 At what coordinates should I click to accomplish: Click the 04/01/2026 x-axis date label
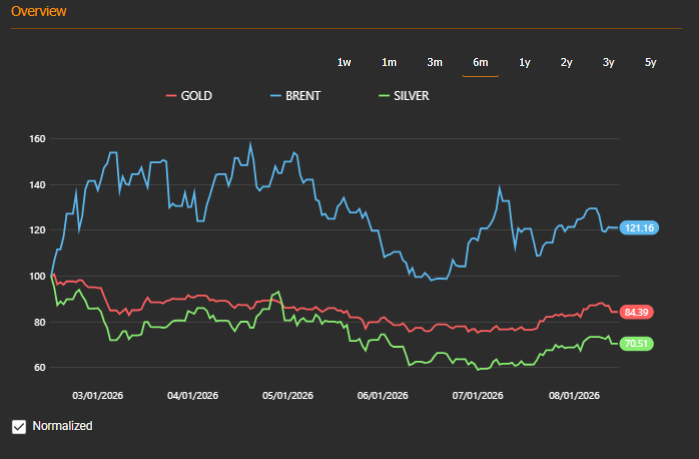pos(193,396)
